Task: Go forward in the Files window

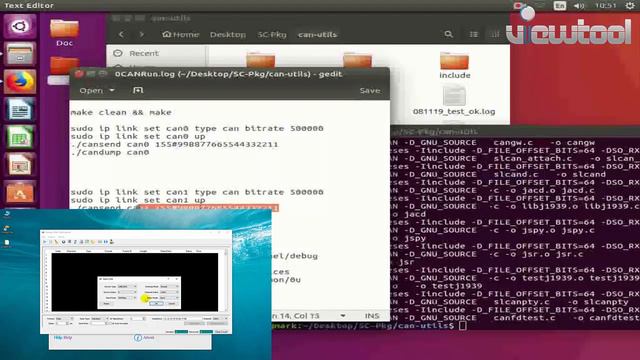Action: pos(141,35)
